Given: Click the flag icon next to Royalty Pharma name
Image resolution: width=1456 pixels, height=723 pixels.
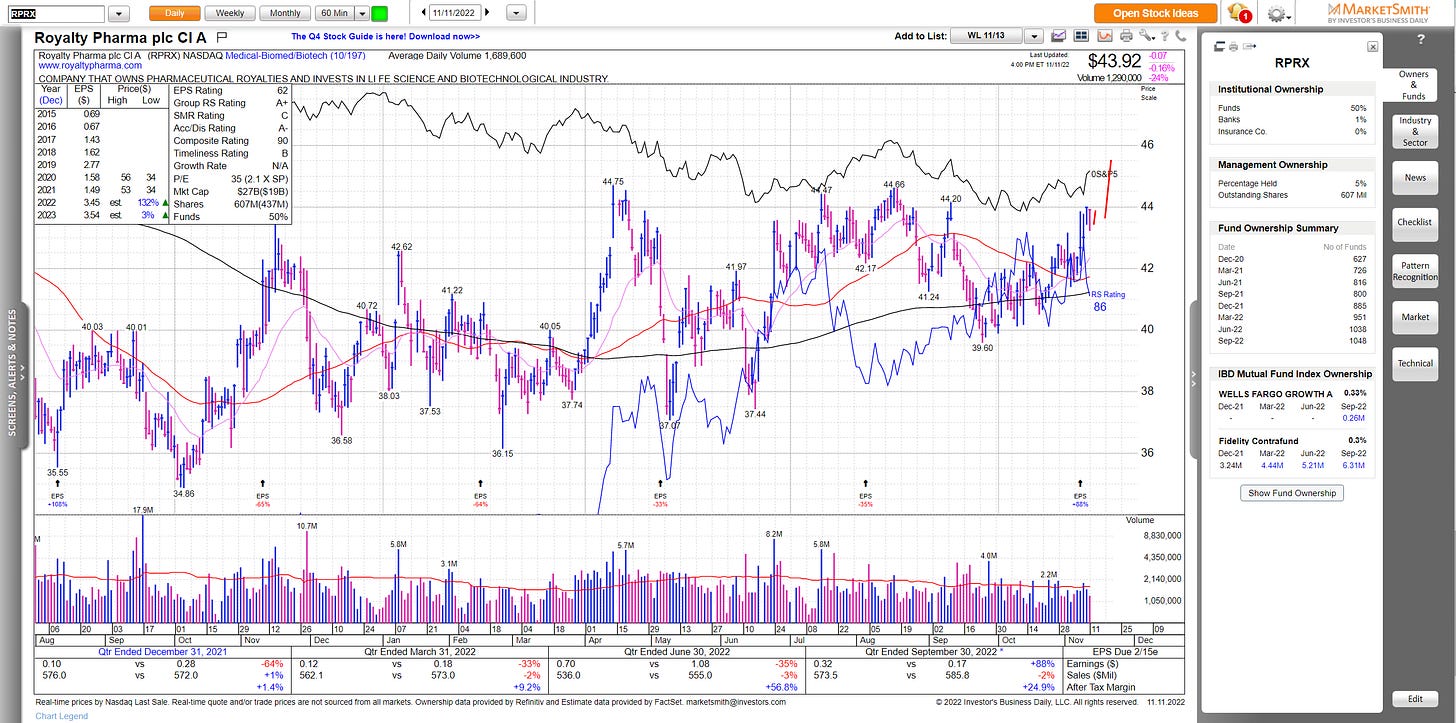Looking at the screenshot, I should 221,37.
